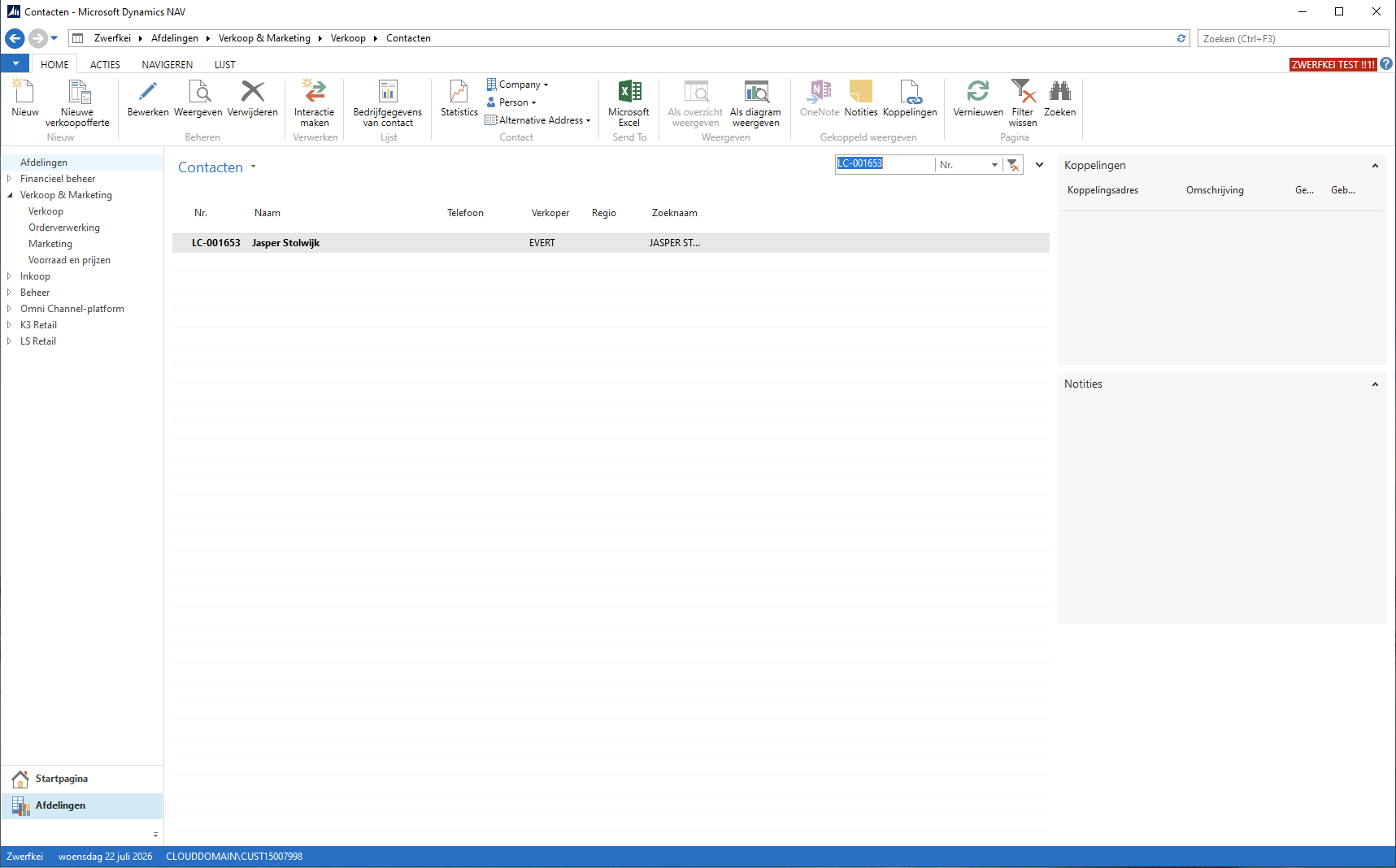The width and height of the screenshot is (1396, 868).
Task: Click the EVERT verkoper cell
Action: 542,243
